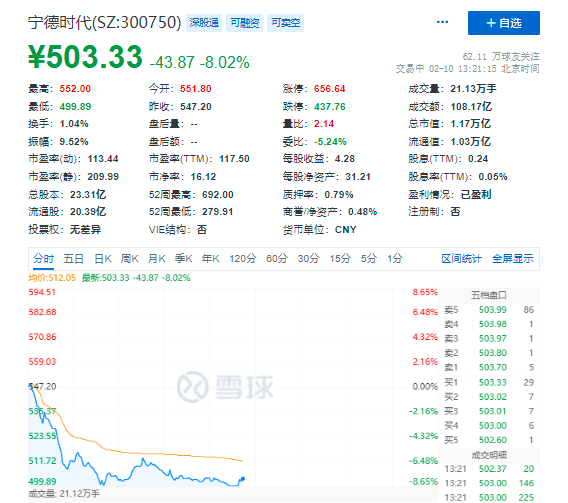
Task: Click the 52周最低 value 279.91
Action: tap(217, 212)
